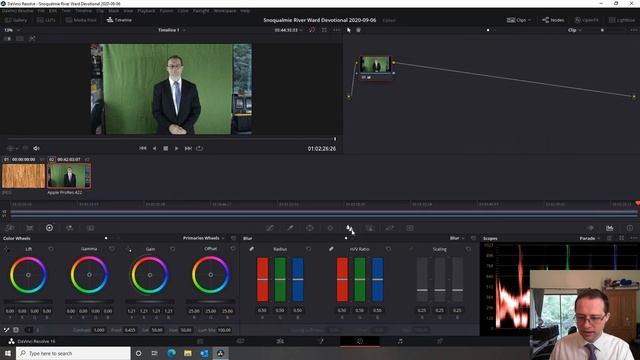
Task: Show the Scopes panel icon
Action: [610, 228]
